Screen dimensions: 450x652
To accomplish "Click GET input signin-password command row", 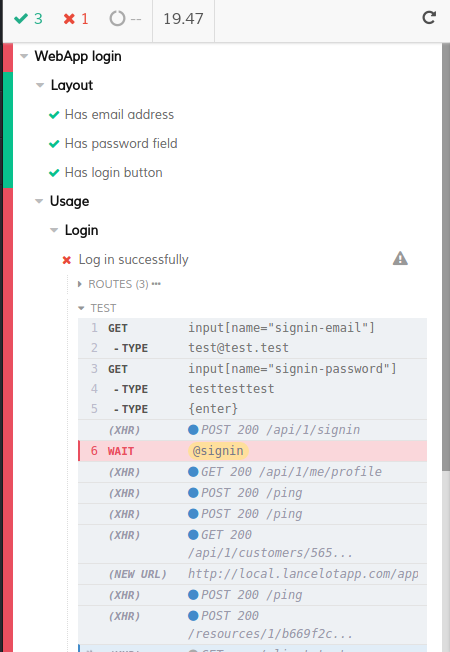I will click(x=252, y=369).
